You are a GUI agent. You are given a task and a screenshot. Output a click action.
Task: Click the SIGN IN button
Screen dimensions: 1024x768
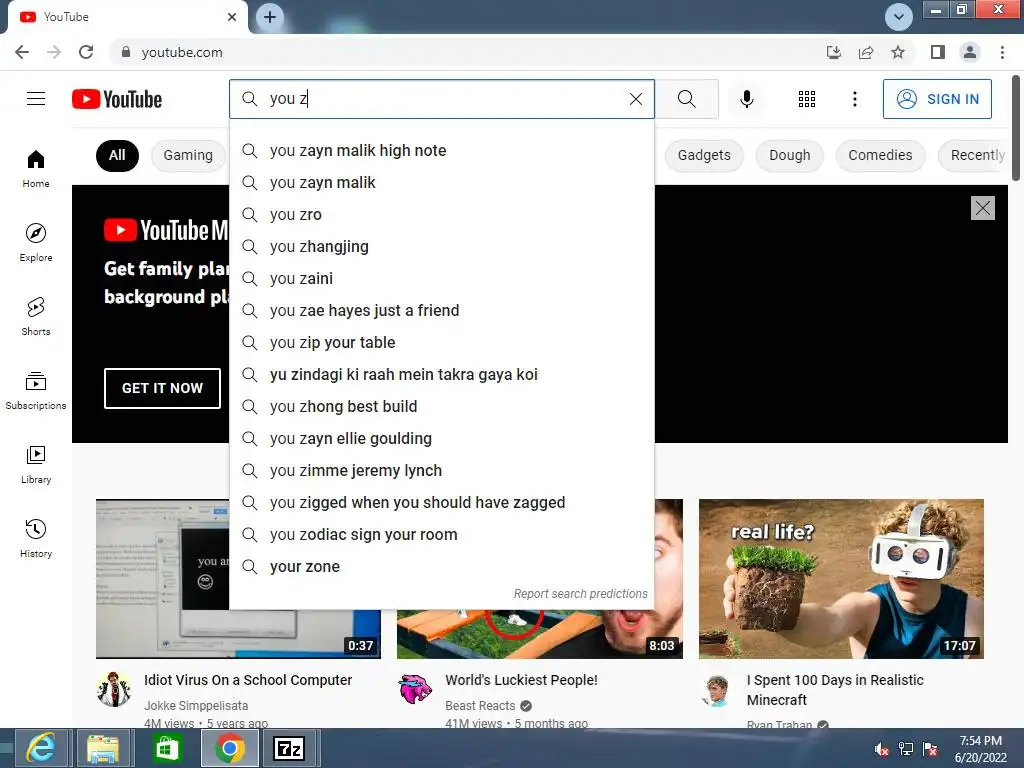coord(937,99)
